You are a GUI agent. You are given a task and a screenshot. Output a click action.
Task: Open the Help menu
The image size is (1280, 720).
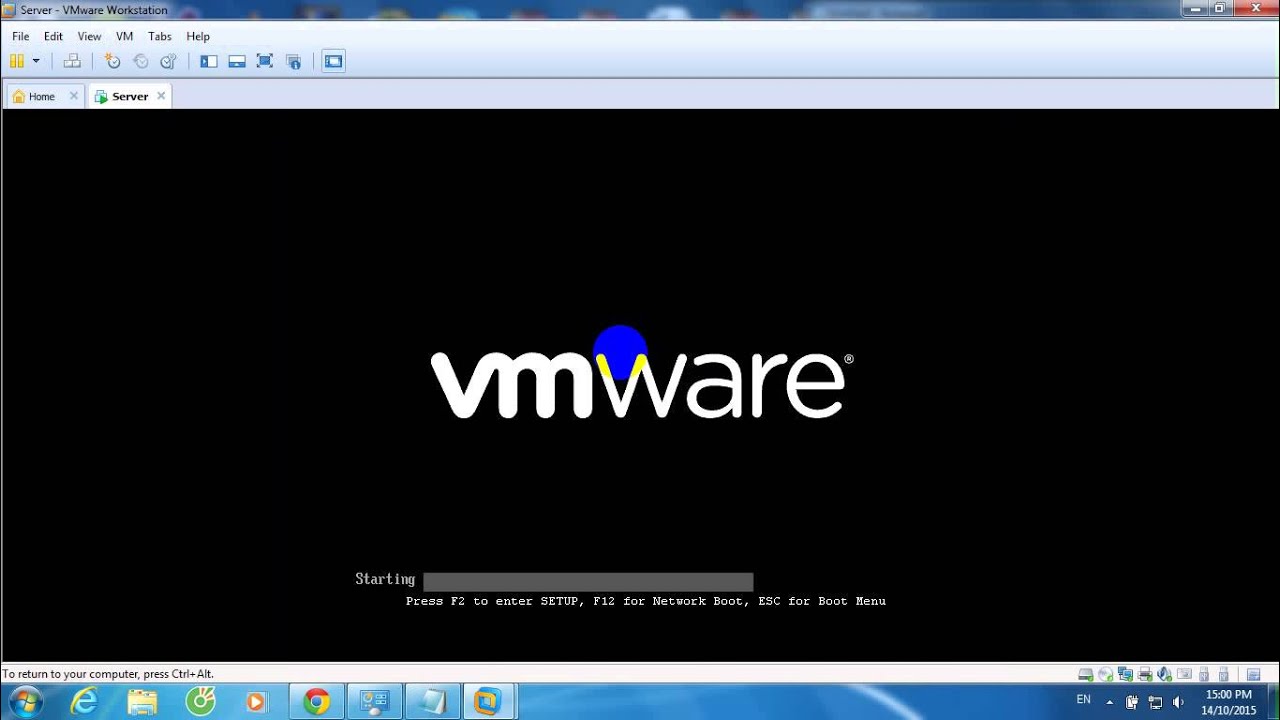coord(198,36)
